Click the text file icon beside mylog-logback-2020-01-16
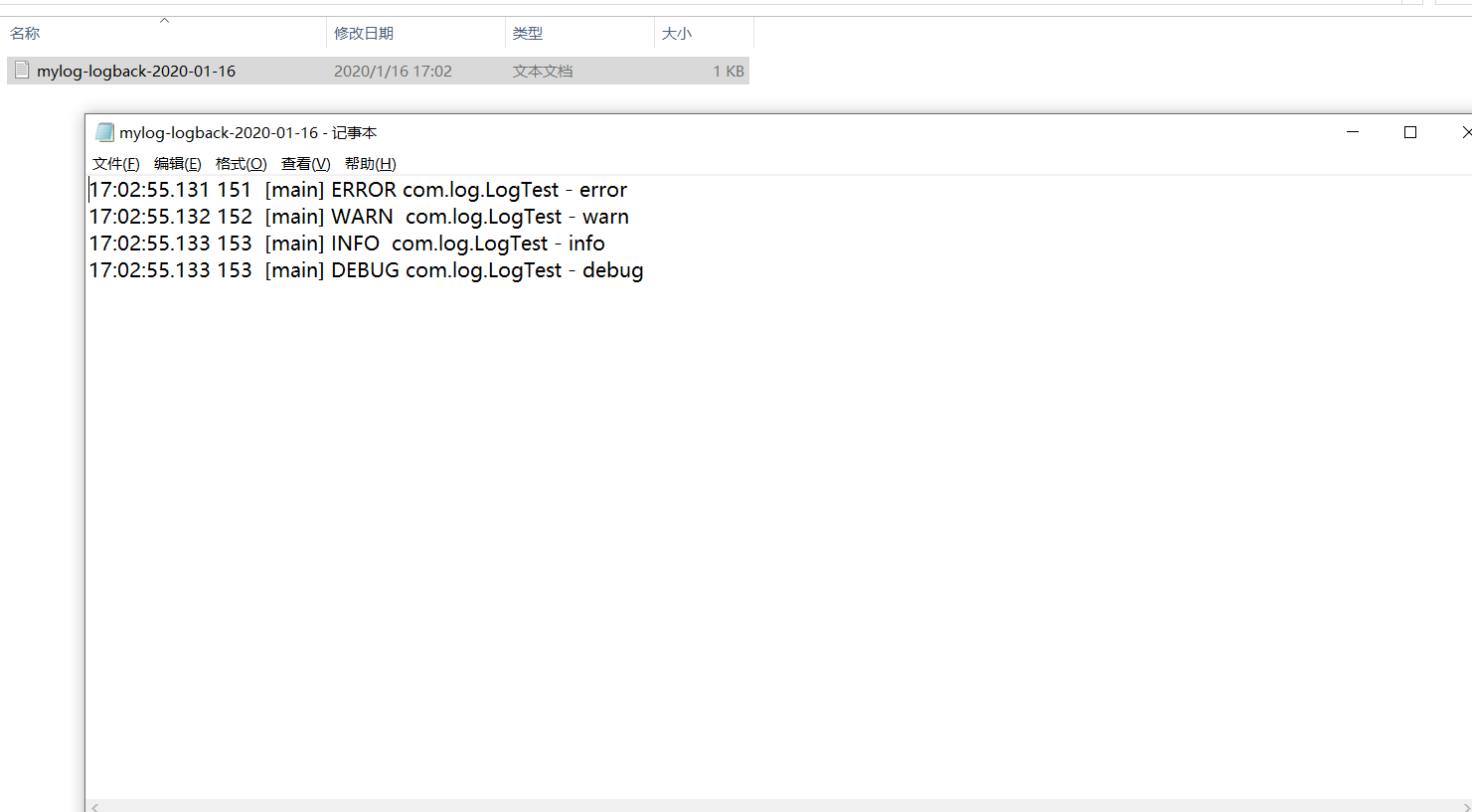 [22, 71]
